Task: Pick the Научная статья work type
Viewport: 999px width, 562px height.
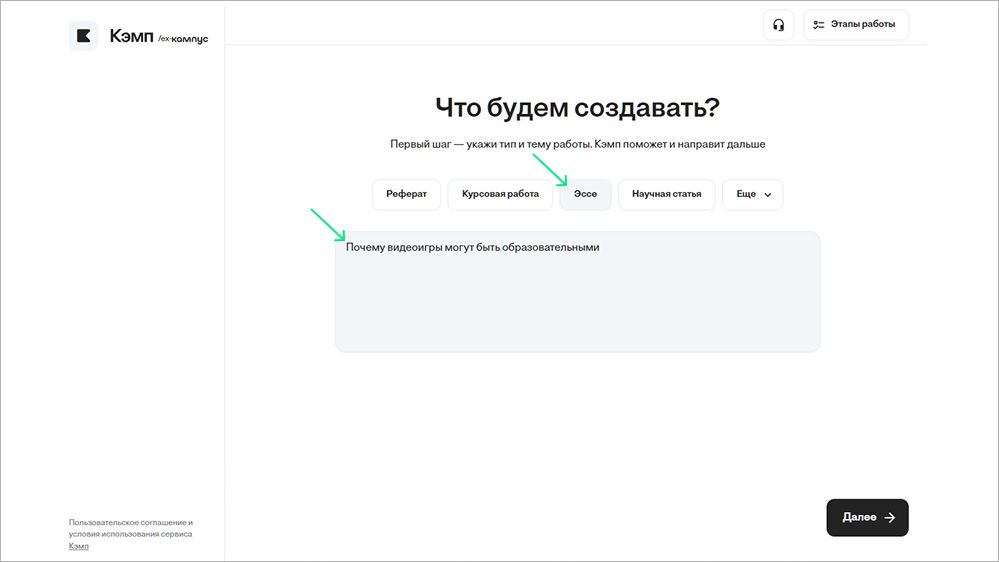Action: [x=666, y=194]
